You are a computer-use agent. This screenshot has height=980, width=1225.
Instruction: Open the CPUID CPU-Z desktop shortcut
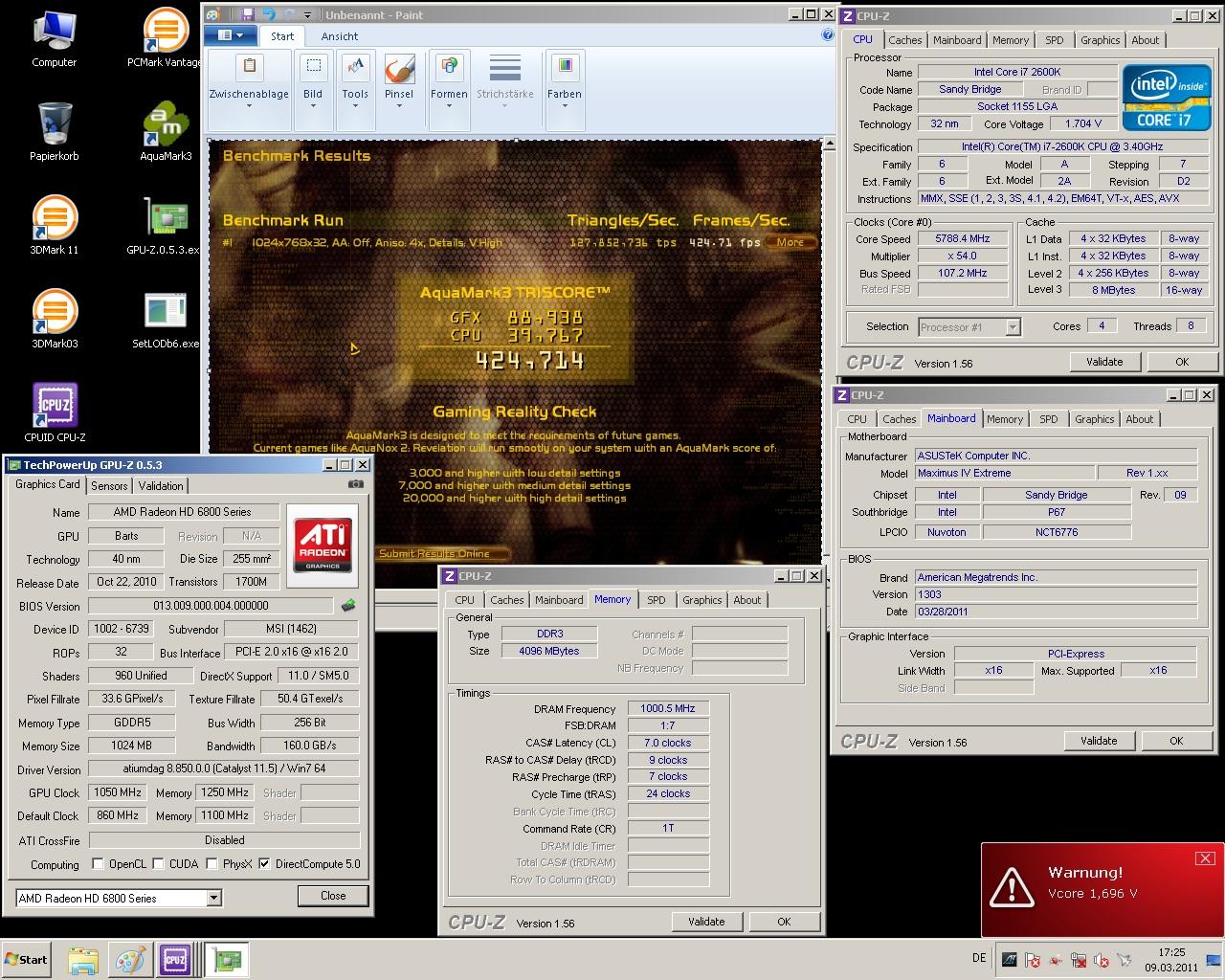click(55, 413)
